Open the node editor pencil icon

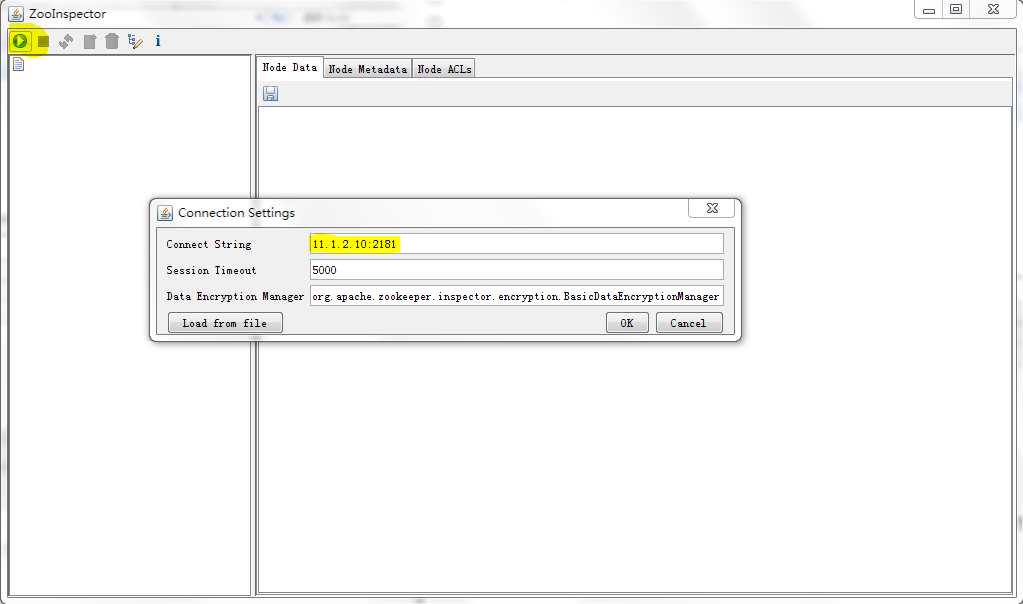(x=134, y=41)
